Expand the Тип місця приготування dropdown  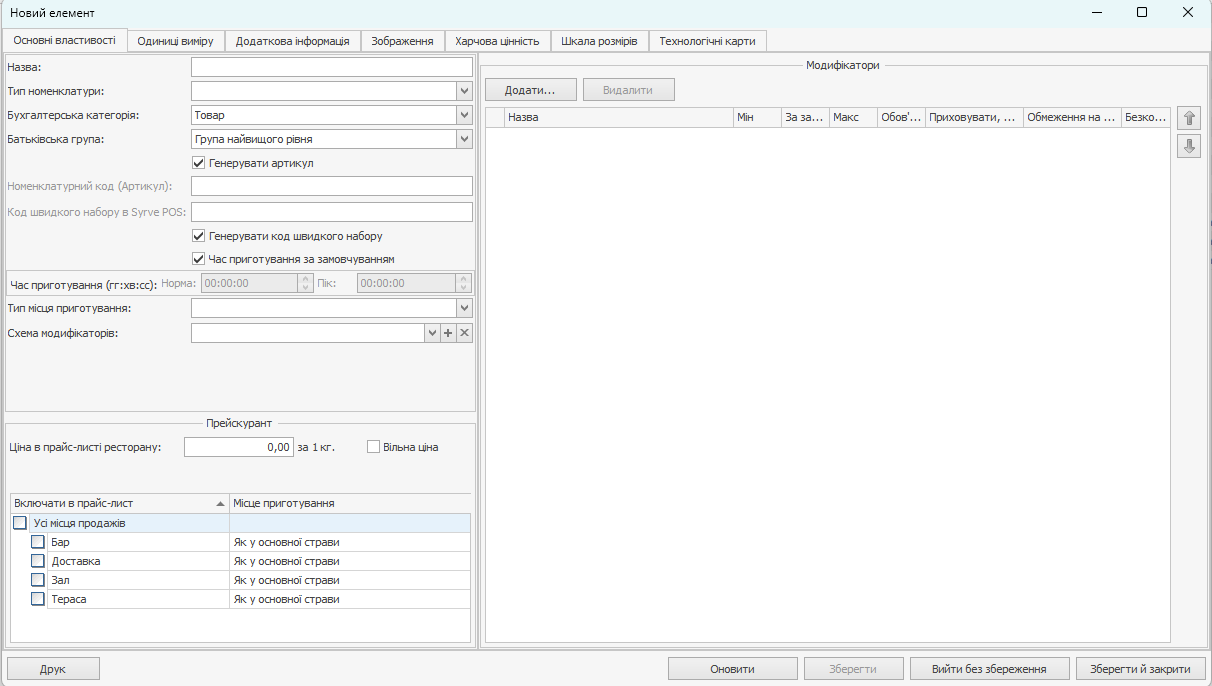(x=464, y=308)
